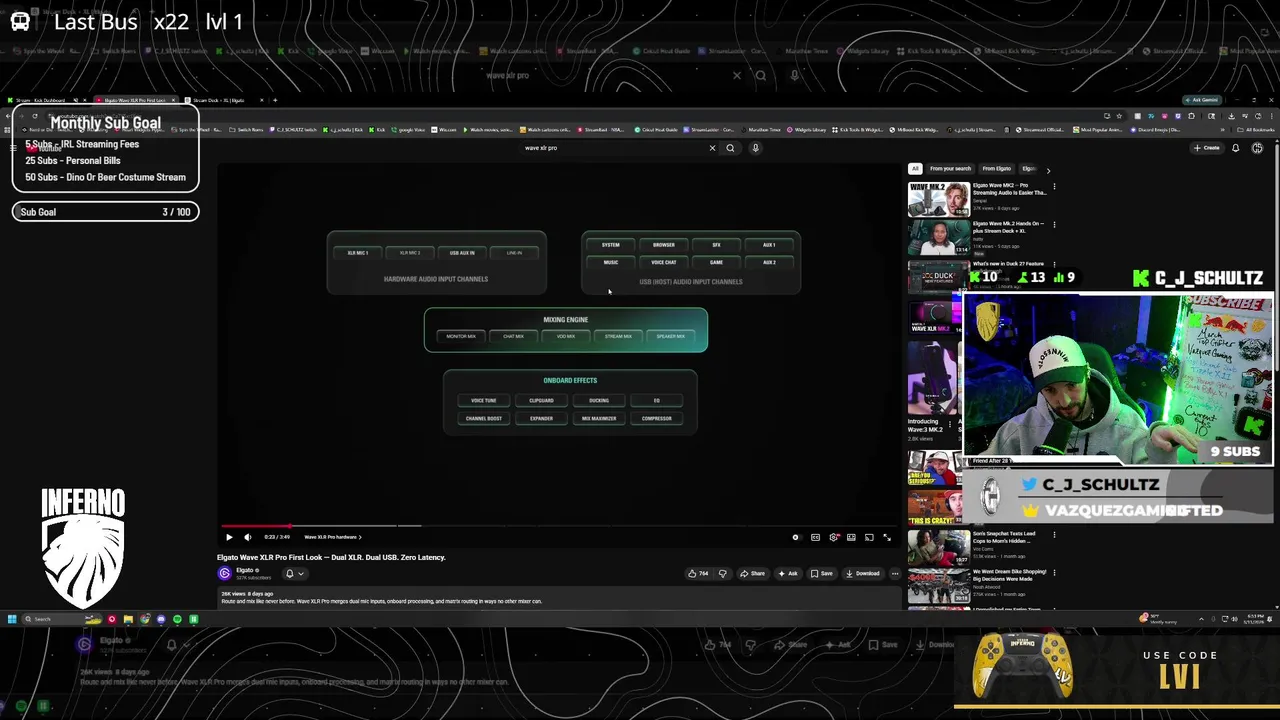
Task: Open the Chrome three-dot menu
Action: coord(1270,116)
